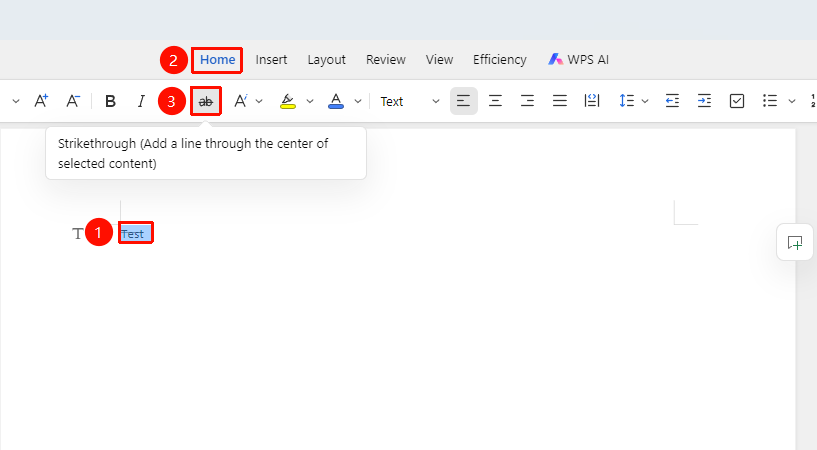Justify the paragraph text

tap(560, 101)
